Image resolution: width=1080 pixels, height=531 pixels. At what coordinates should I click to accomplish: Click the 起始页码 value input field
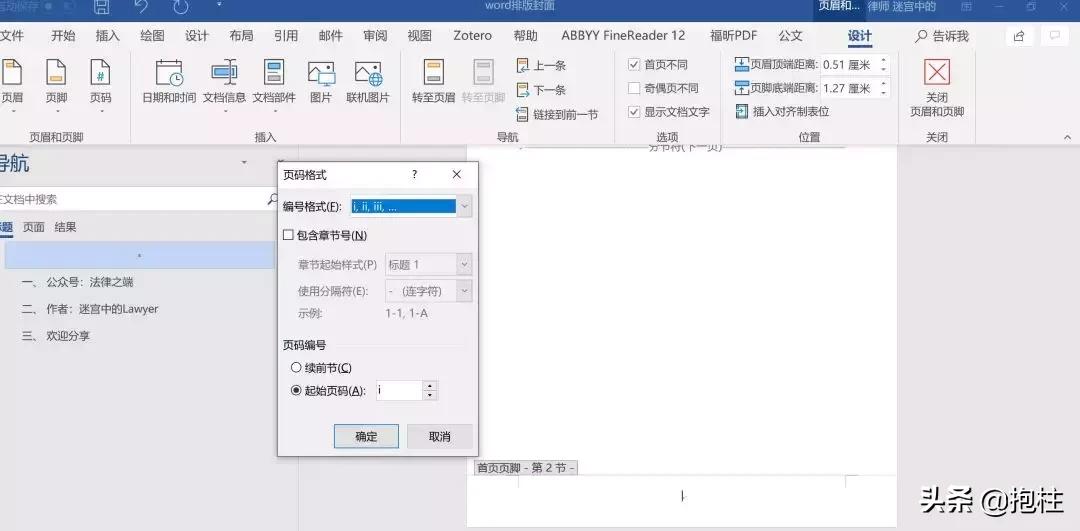pyautogui.click(x=399, y=391)
